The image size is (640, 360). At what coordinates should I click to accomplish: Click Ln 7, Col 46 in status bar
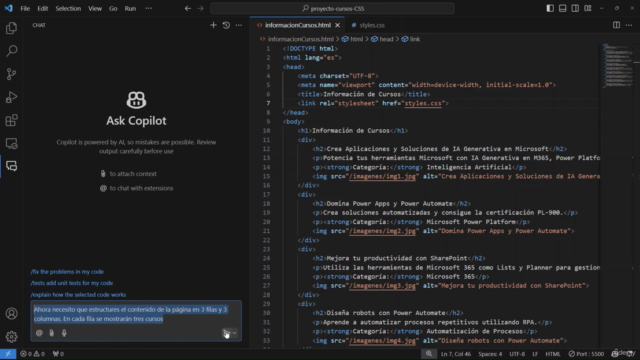point(456,354)
